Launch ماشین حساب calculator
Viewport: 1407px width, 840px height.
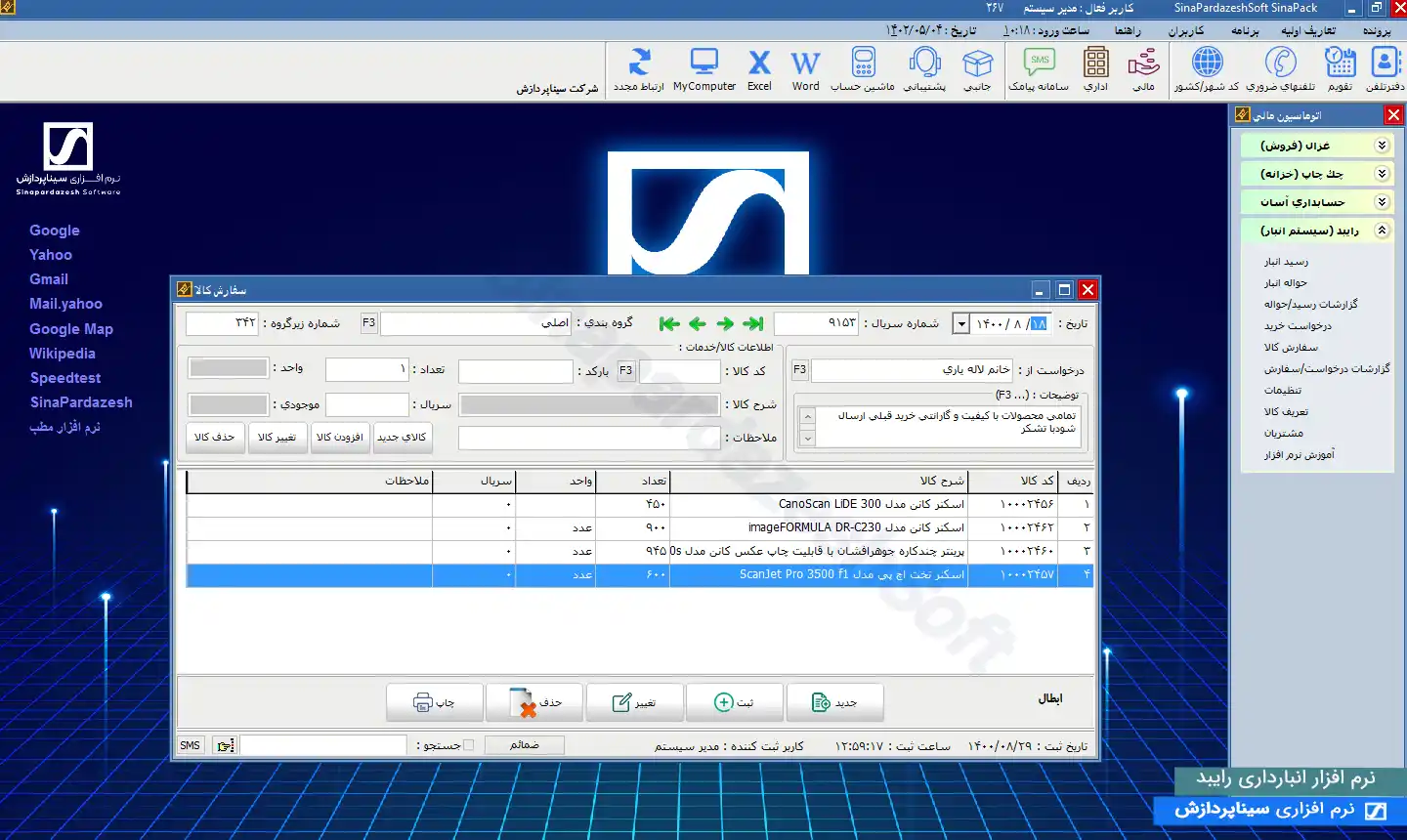coord(863,68)
